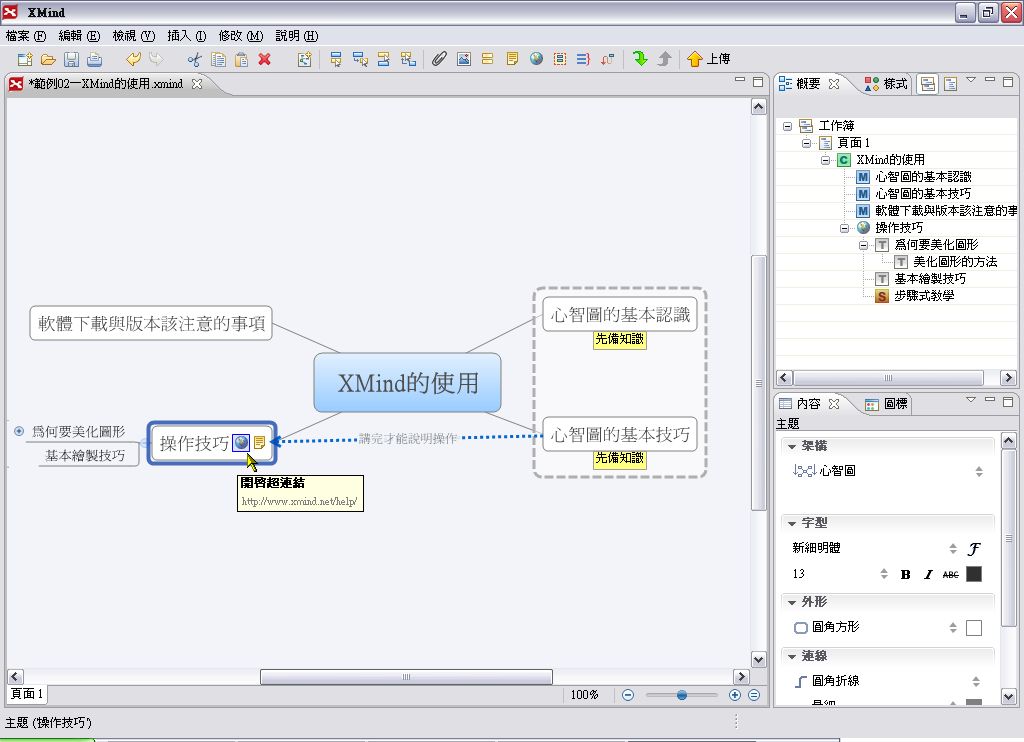Screen dimensions: 1024x742
Task: Click the radio marker beside 為何要美化圖形
Action: pos(19,431)
